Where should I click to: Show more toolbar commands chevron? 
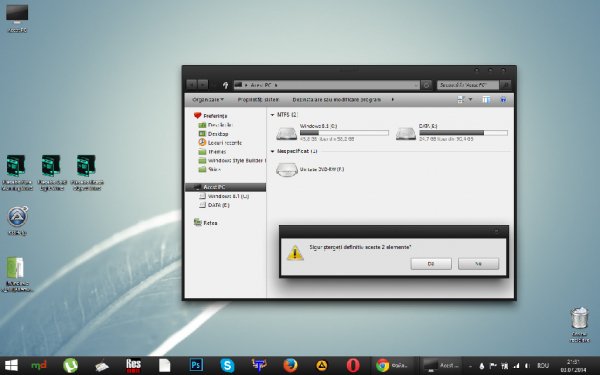tap(393, 99)
